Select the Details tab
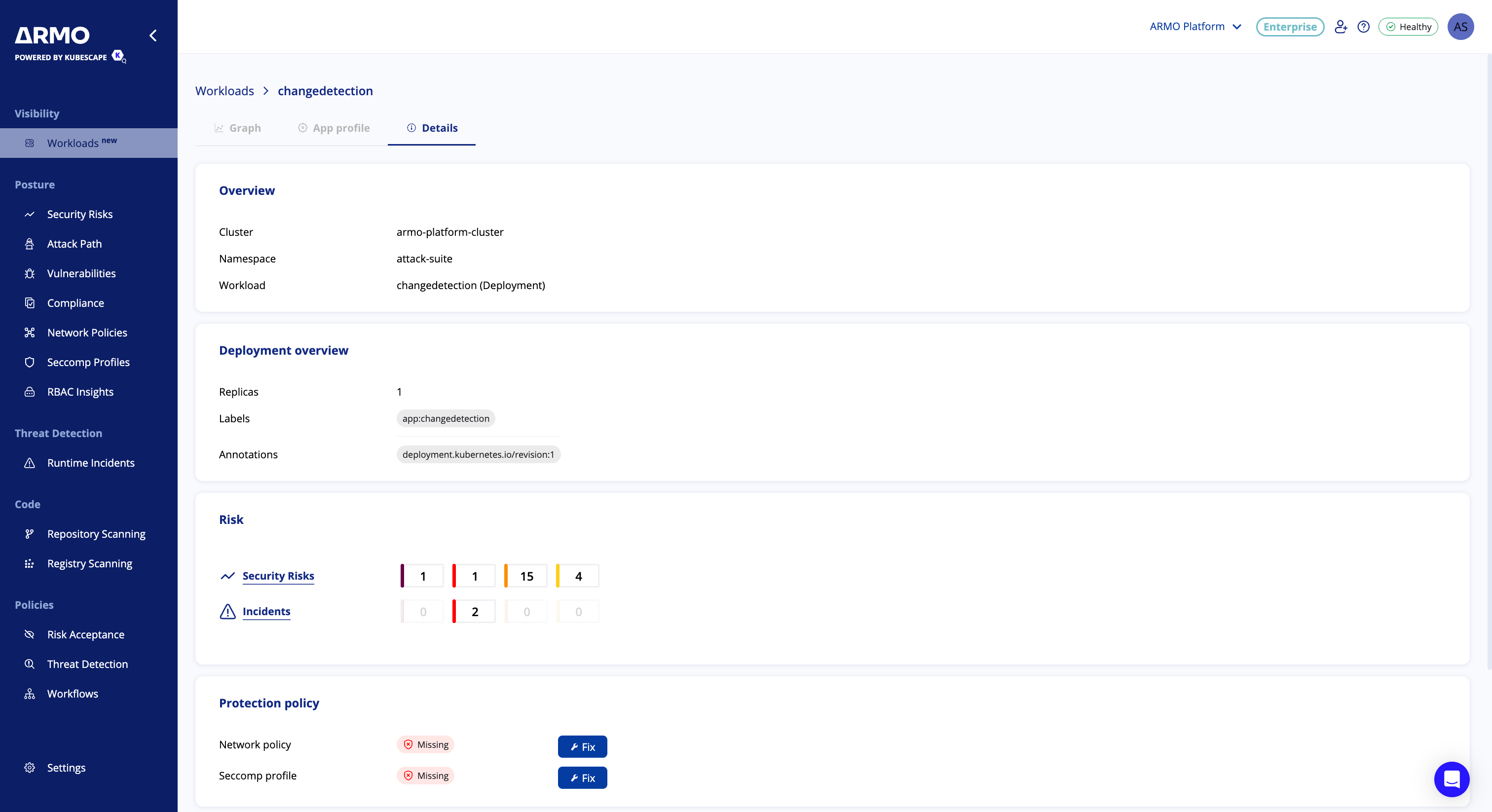 coord(432,128)
